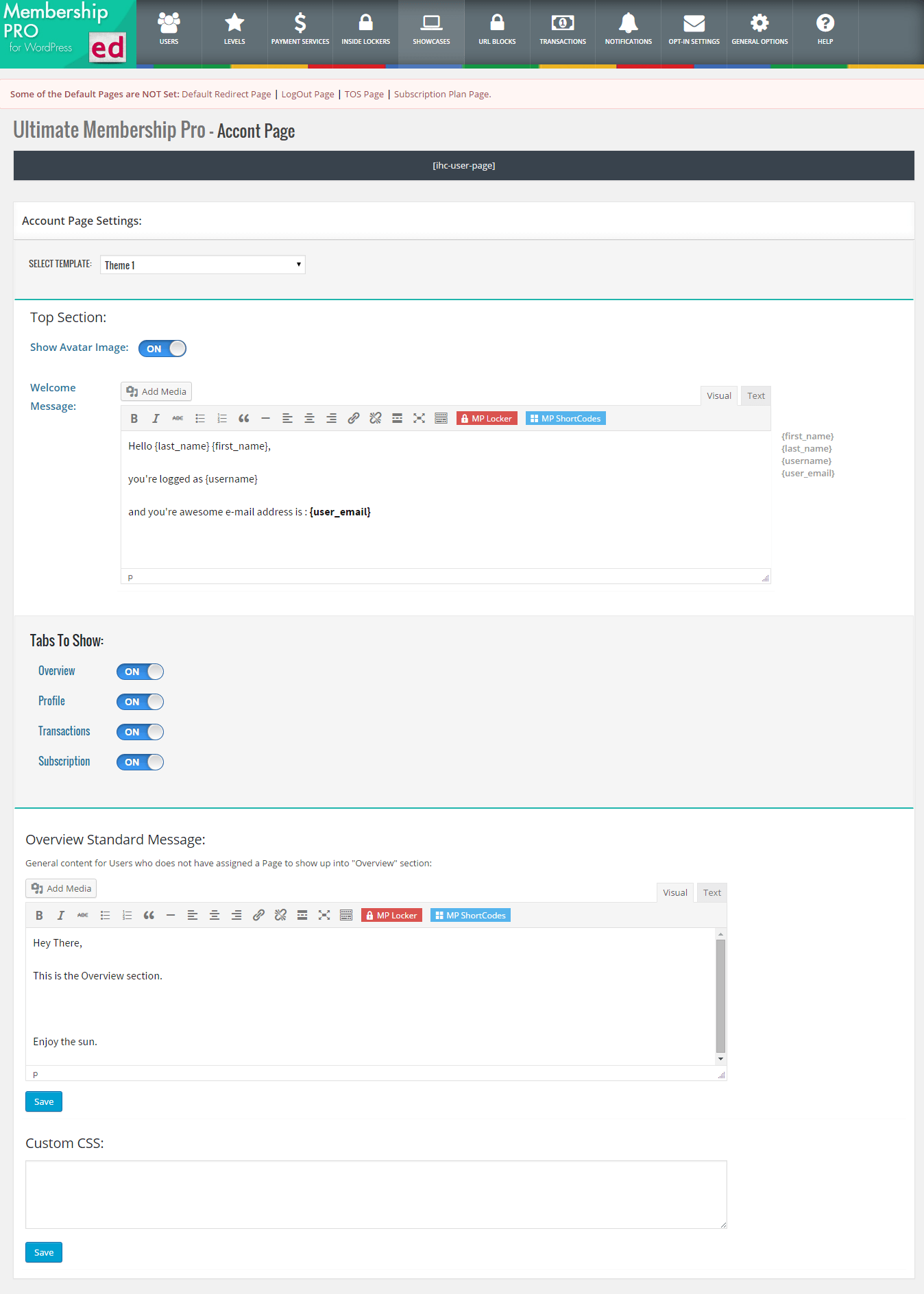This screenshot has height=1294, width=924.
Task: Enable distraction-free mode in Welcome Message editor
Action: click(x=420, y=418)
